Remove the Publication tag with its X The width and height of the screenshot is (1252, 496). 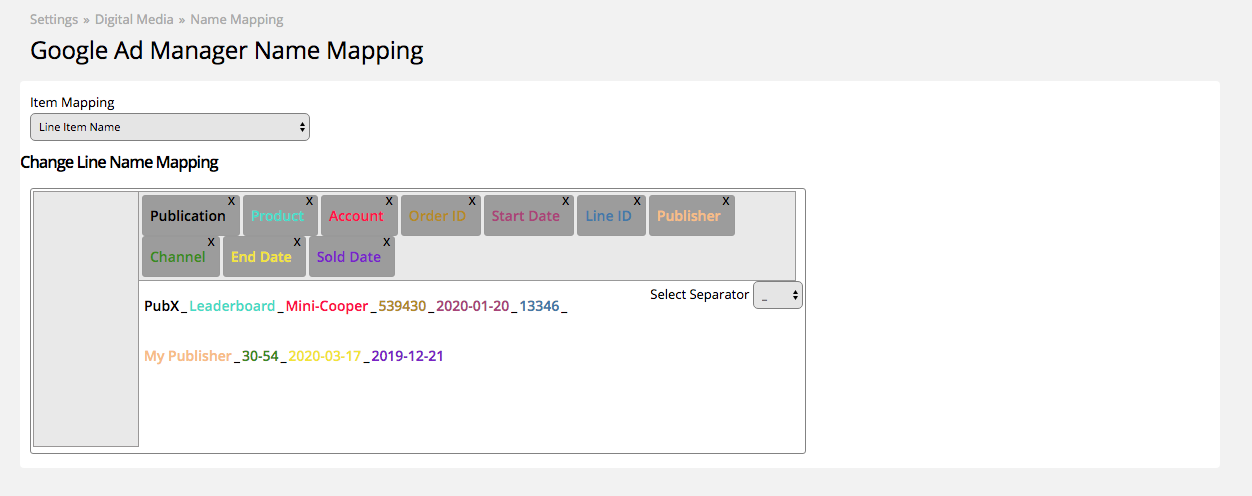click(x=232, y=201)
